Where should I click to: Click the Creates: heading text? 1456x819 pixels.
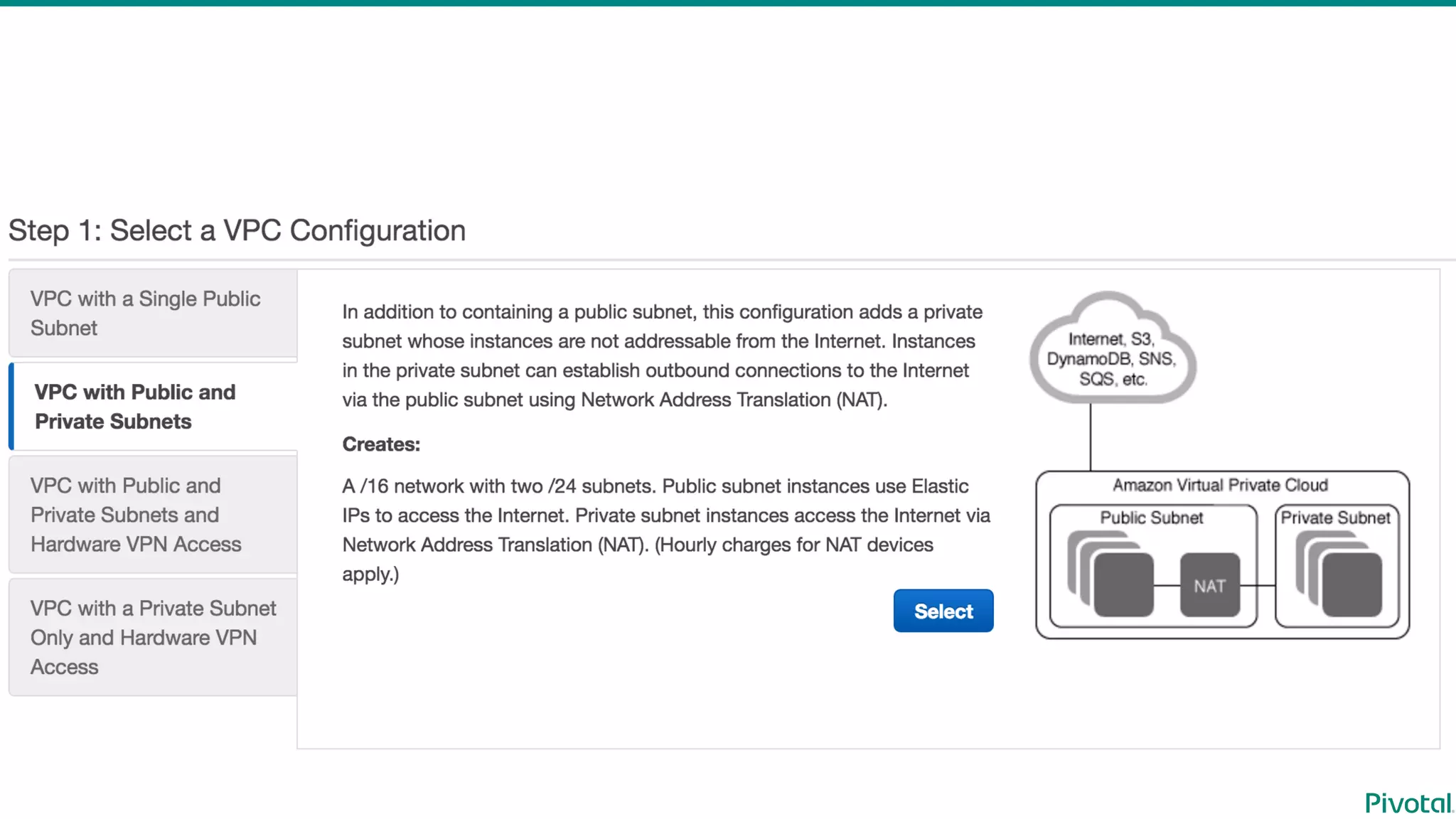381,444
